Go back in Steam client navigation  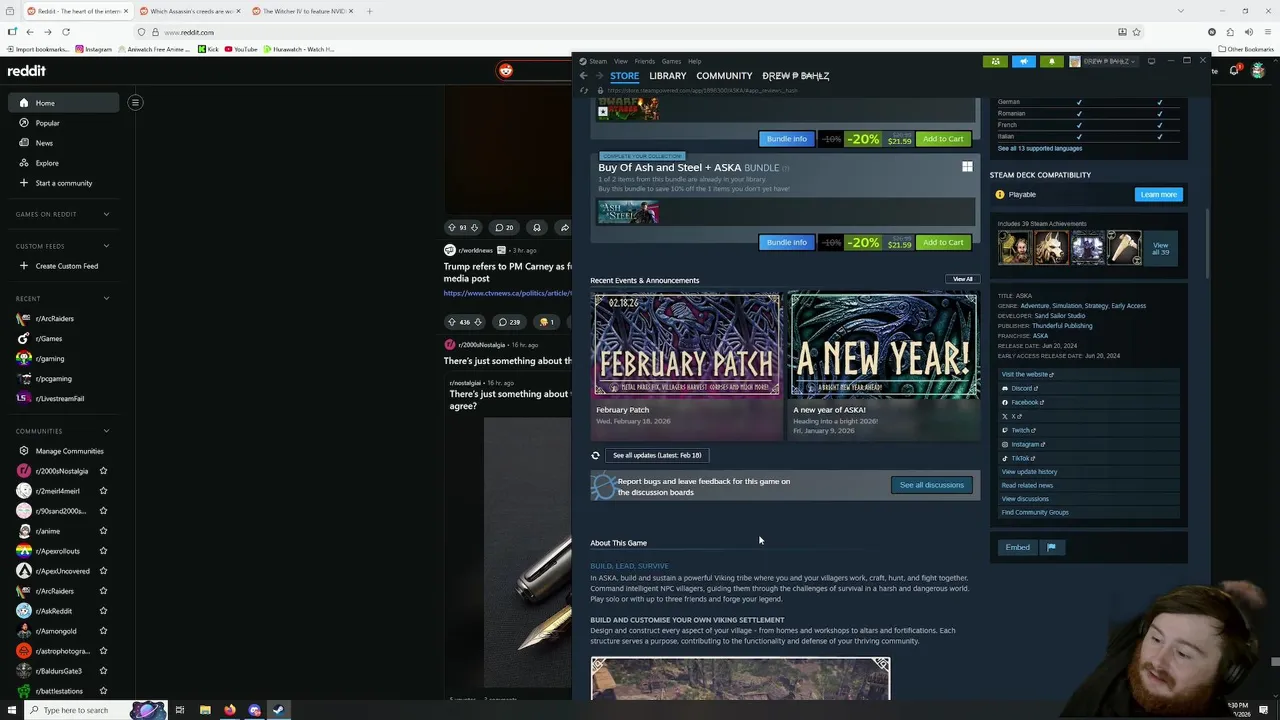point(584,76)
